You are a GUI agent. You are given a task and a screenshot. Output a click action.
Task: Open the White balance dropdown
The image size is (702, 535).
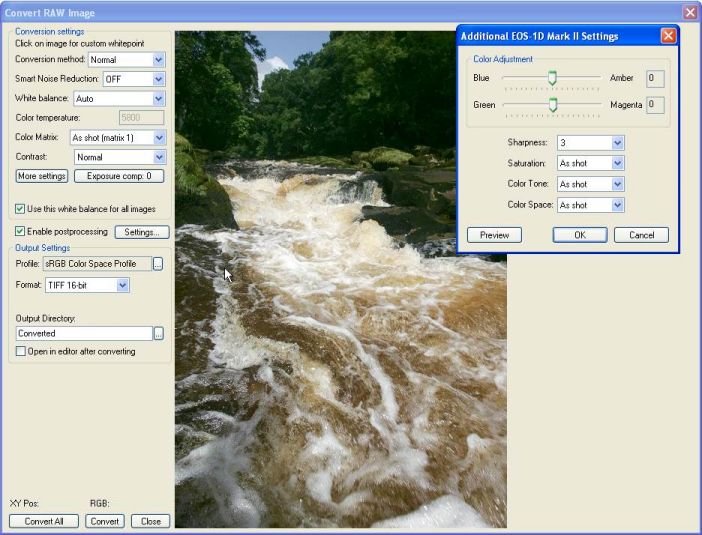(158, 98)
